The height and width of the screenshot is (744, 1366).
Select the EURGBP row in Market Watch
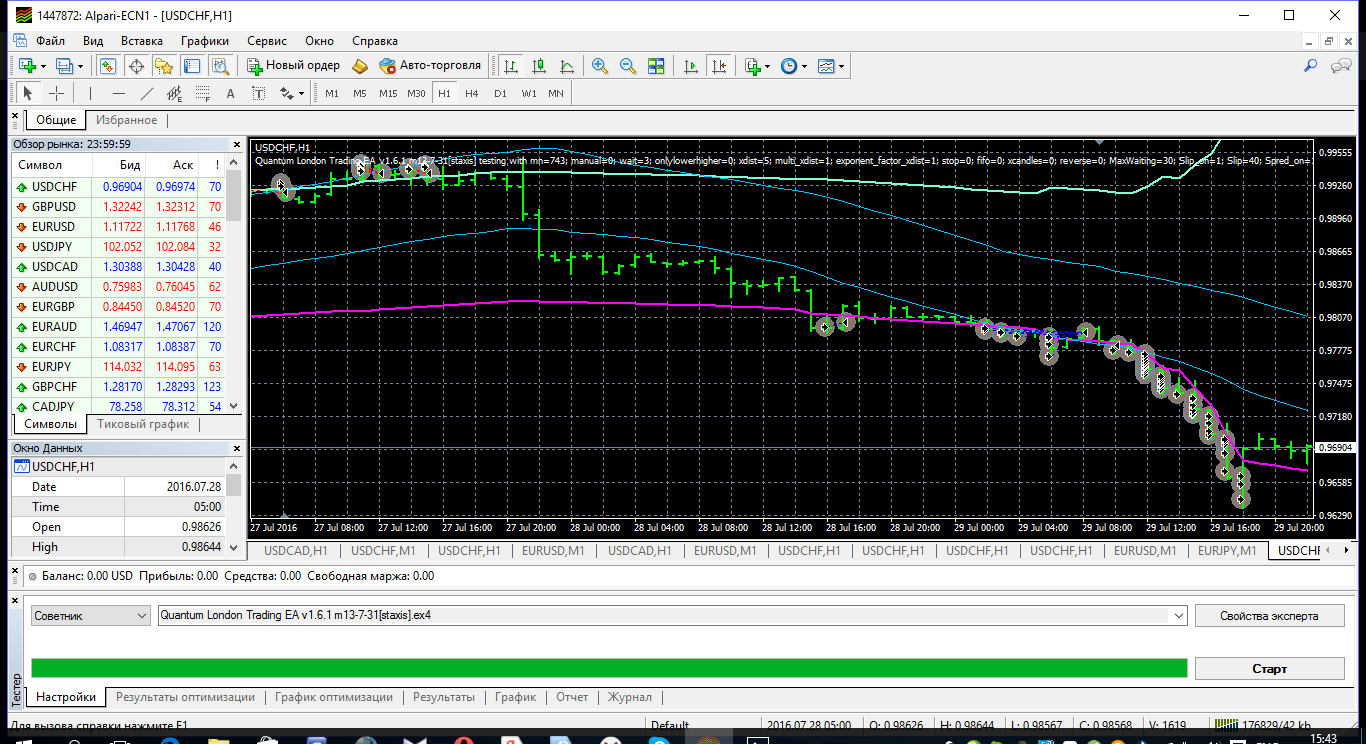[118, 306]
